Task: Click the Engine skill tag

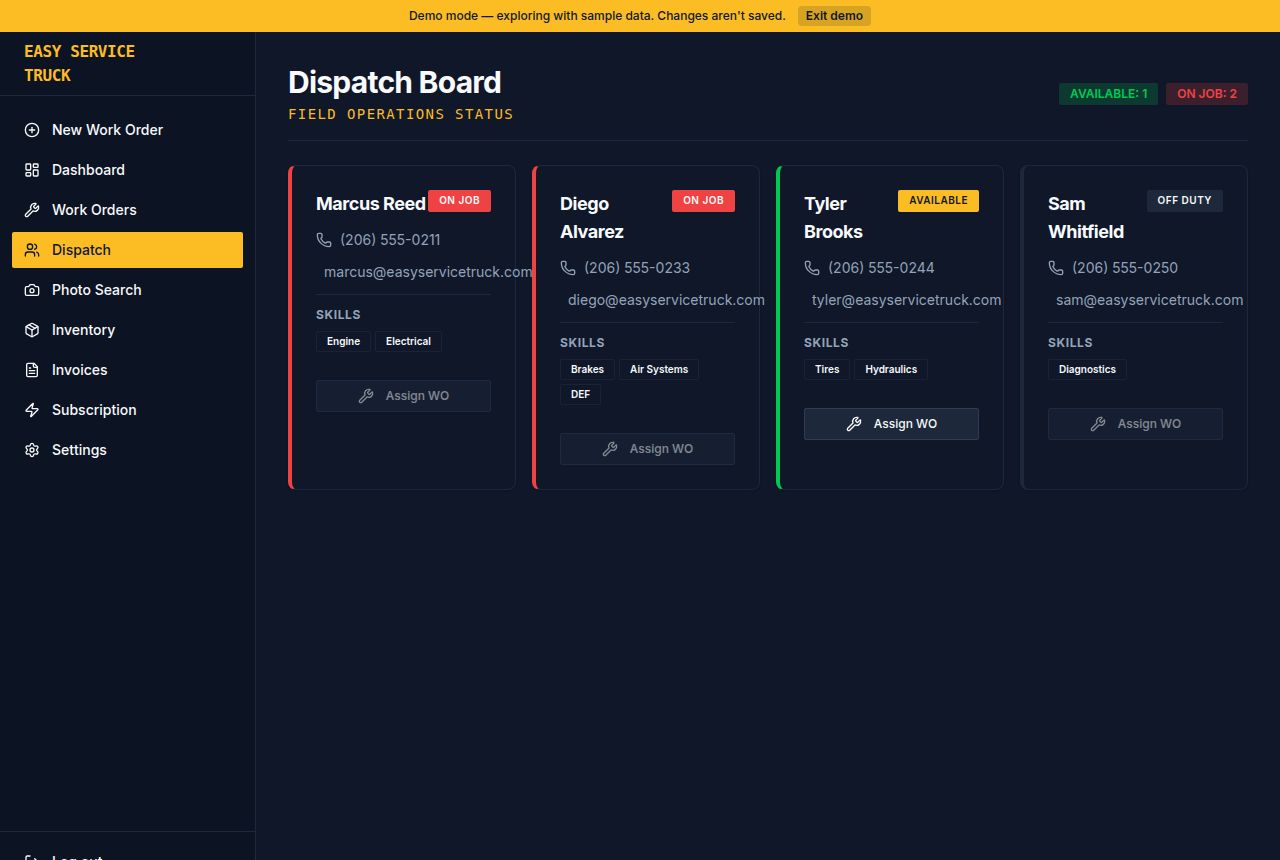Action: (343, 342)
